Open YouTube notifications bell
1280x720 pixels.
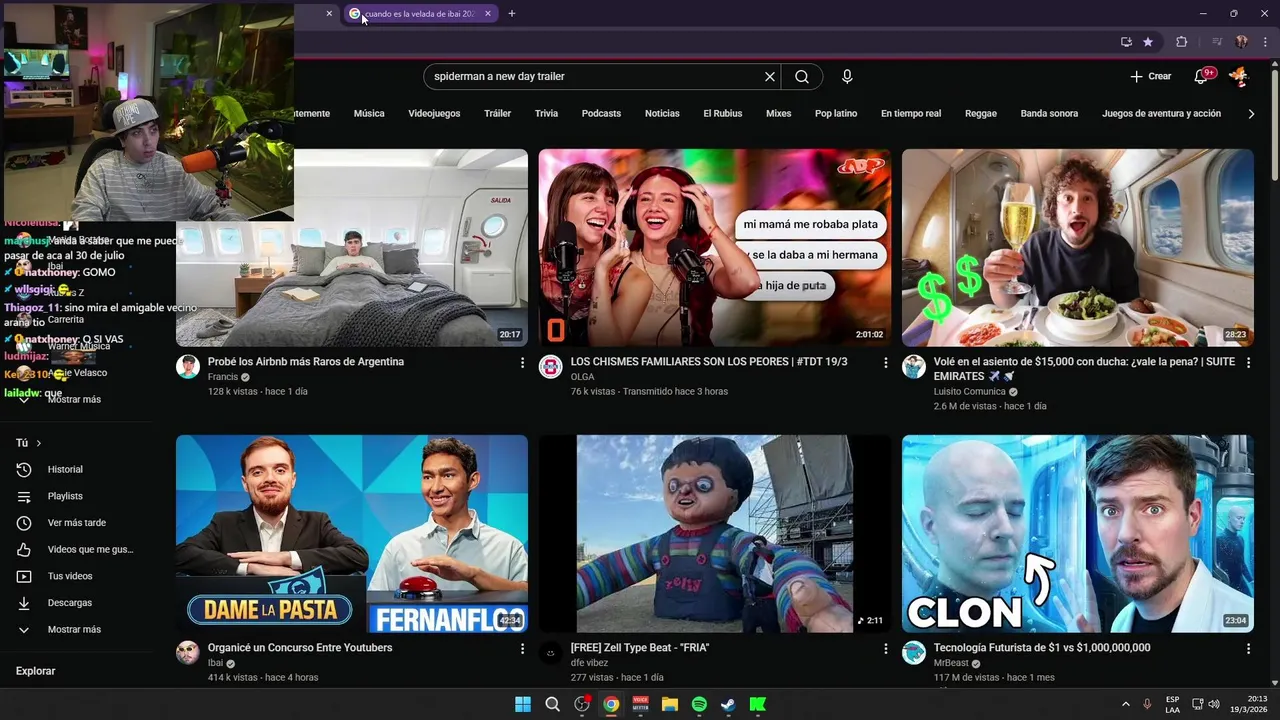tap(1202, 76)
